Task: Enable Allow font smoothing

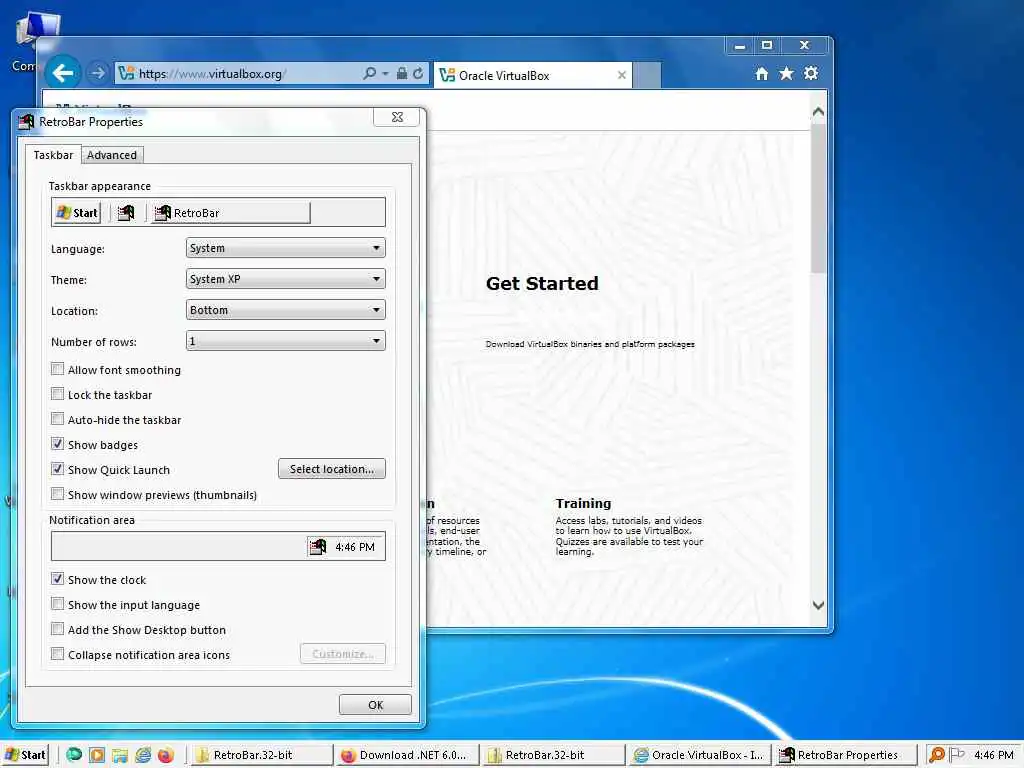Action: pyautogui.click(x=57, y=369)
